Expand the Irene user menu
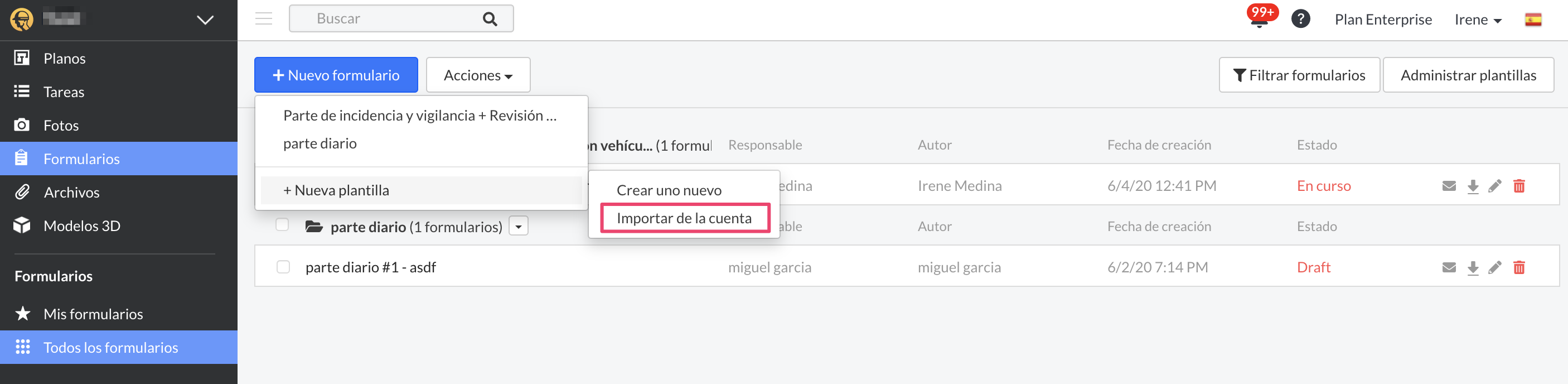This screenshot has width=1568, height=384. (1478, 20)
